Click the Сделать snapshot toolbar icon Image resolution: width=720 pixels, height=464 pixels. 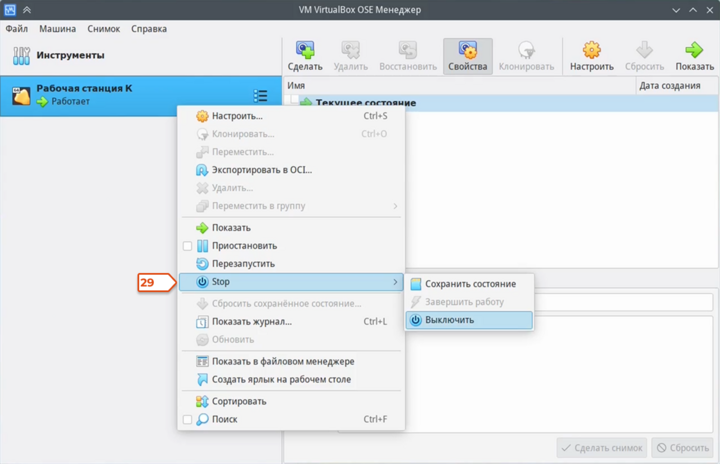(x=305, y=50)
